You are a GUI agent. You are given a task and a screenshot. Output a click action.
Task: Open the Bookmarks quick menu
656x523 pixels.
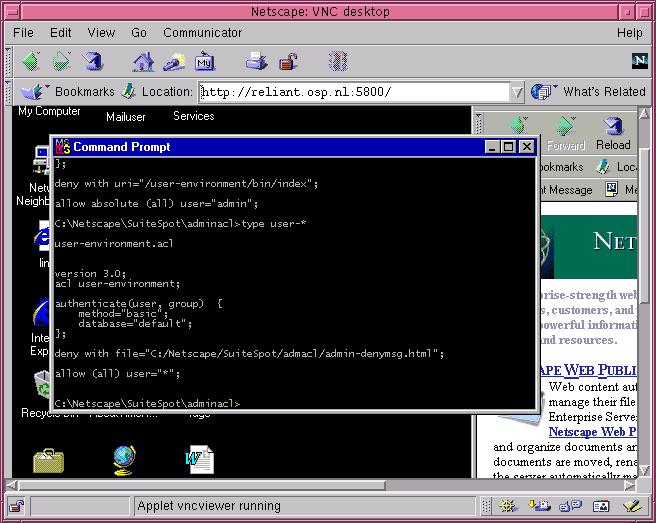pos(70,91)
